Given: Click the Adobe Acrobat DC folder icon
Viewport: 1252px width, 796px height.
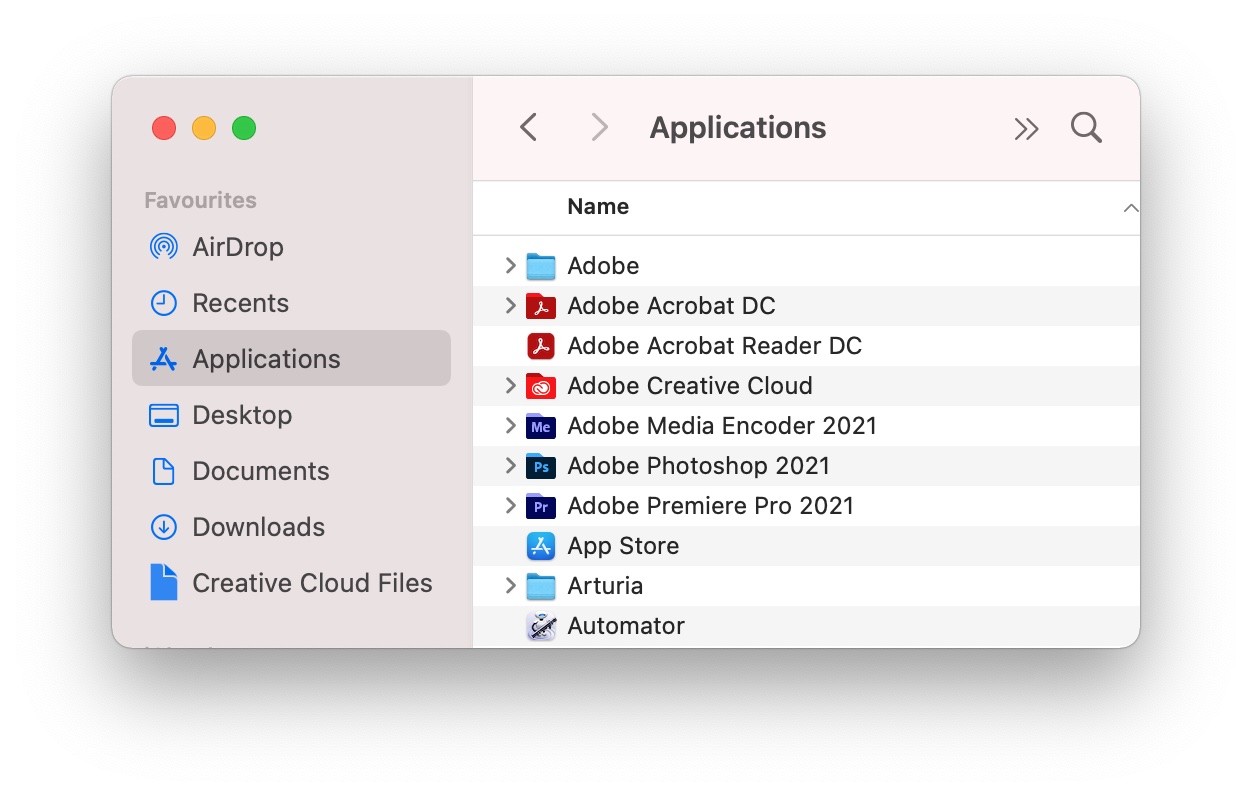Looking at the screenshot, I should click(541, 306).
